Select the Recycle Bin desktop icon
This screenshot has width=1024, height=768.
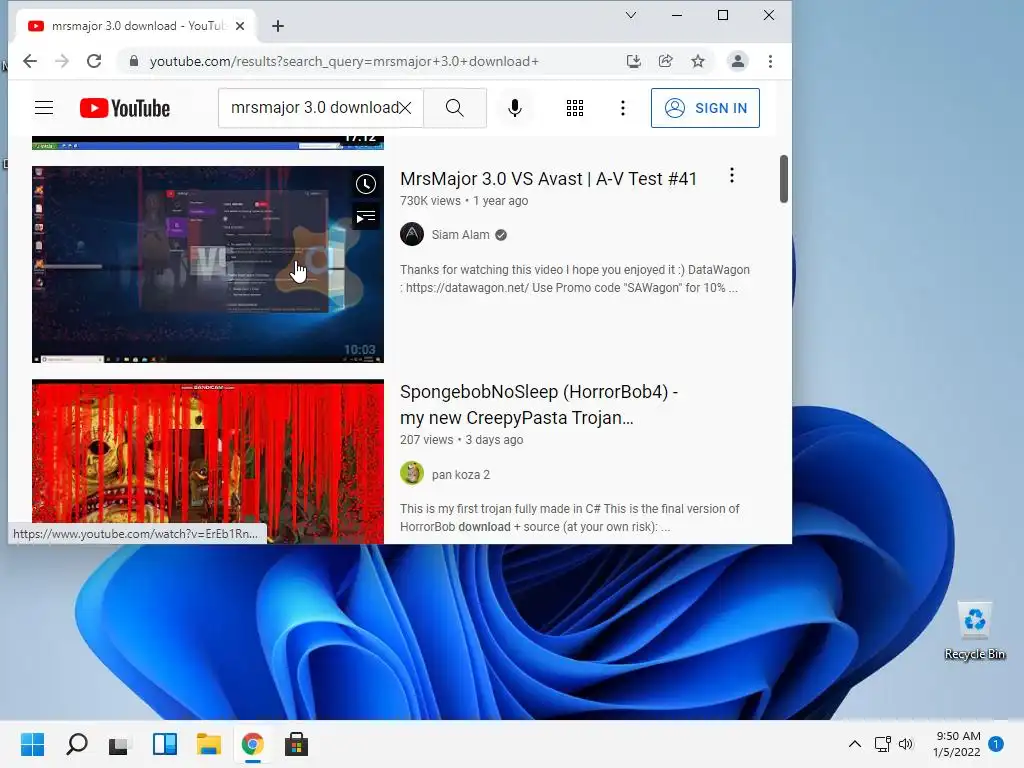(974, 632)
